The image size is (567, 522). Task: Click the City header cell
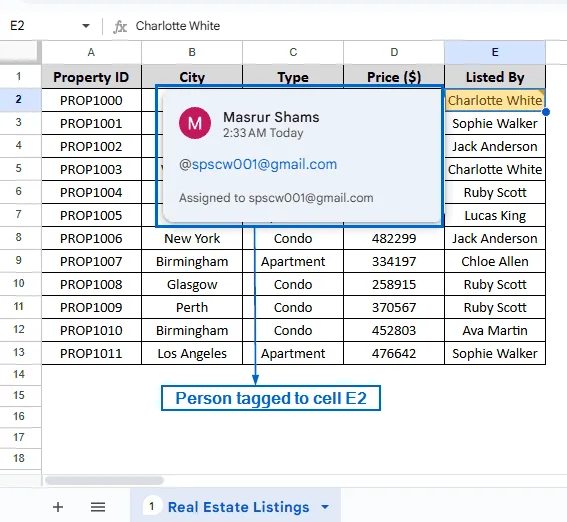(x=192, y=77)
